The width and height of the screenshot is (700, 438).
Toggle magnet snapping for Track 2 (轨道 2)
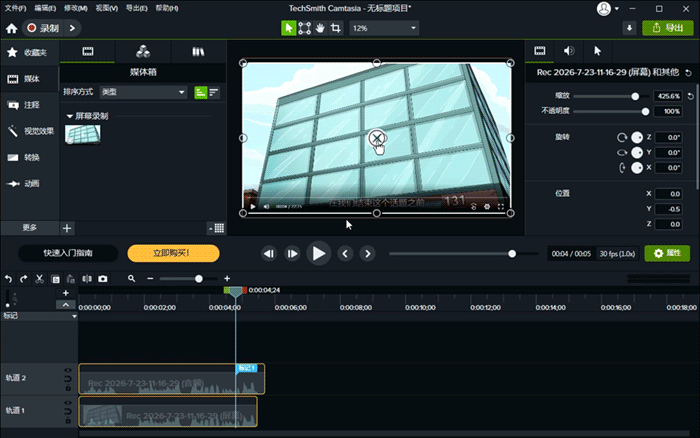pyautogui.click(x=68, y=379)
